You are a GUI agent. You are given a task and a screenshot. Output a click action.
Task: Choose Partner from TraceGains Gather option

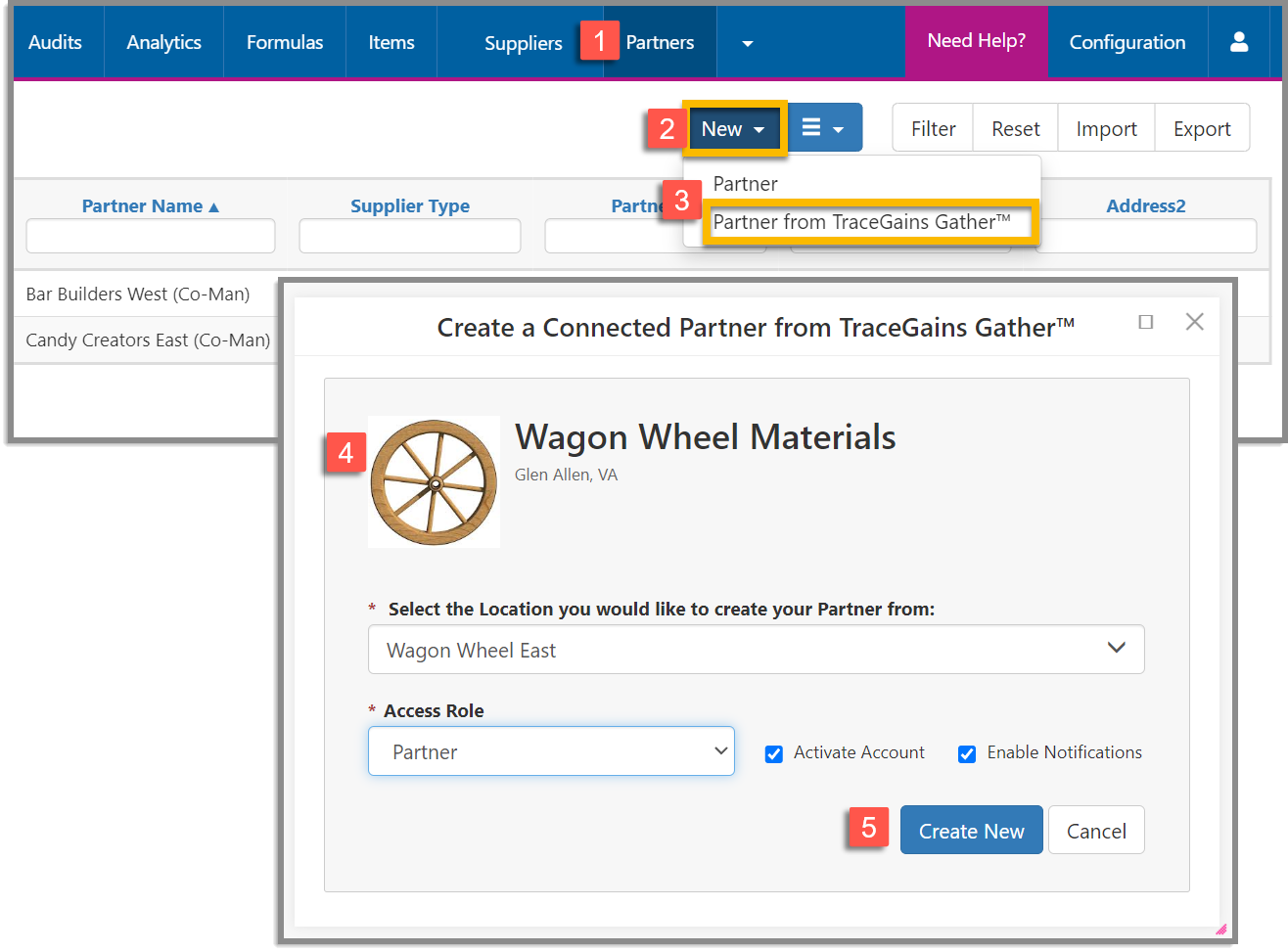[862, 222]
